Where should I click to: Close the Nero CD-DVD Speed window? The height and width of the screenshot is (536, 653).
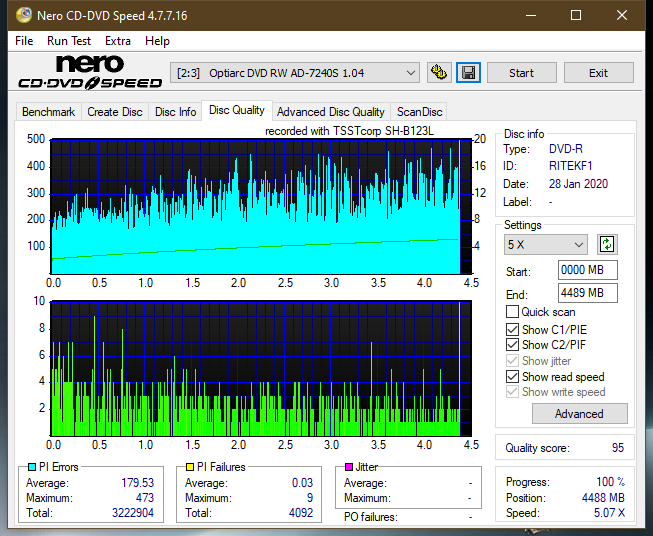tap(622, 15)
